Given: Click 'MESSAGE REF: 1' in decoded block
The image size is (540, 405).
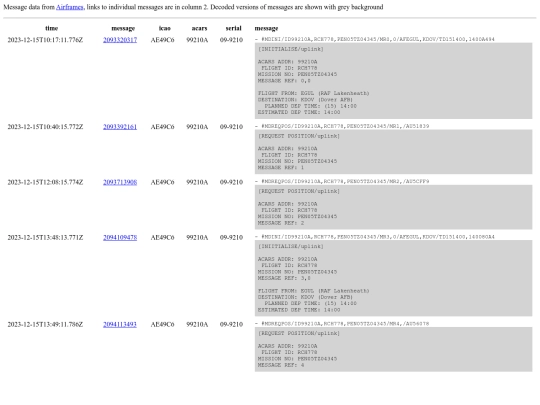Looking at the screenshot, I should [x=281, y=168].
